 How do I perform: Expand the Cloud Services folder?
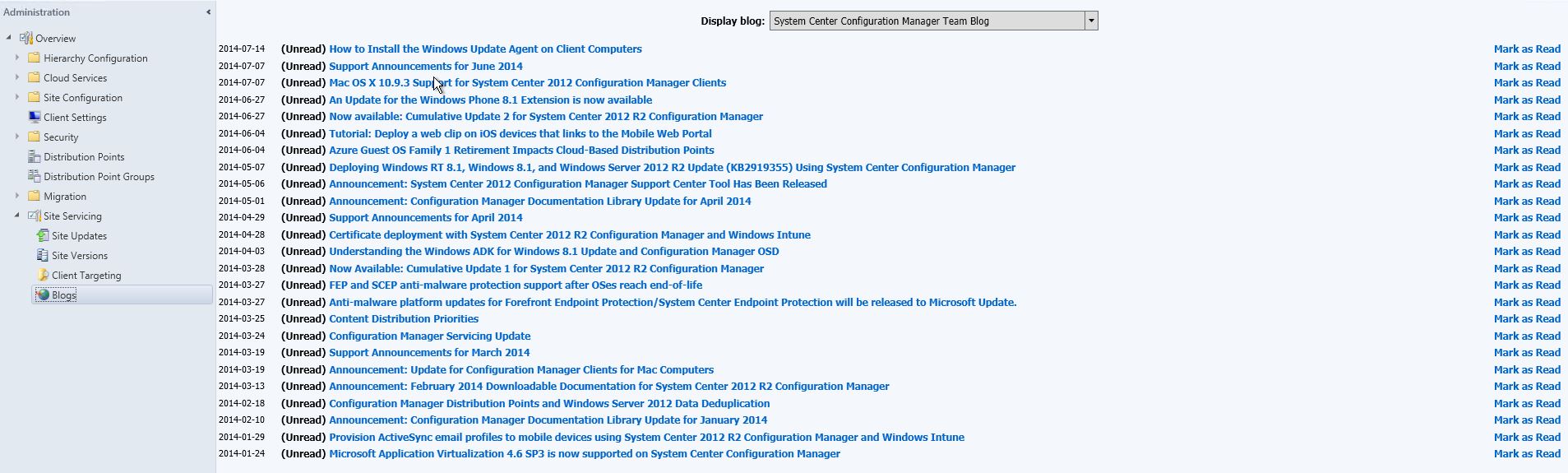point(17,77)
